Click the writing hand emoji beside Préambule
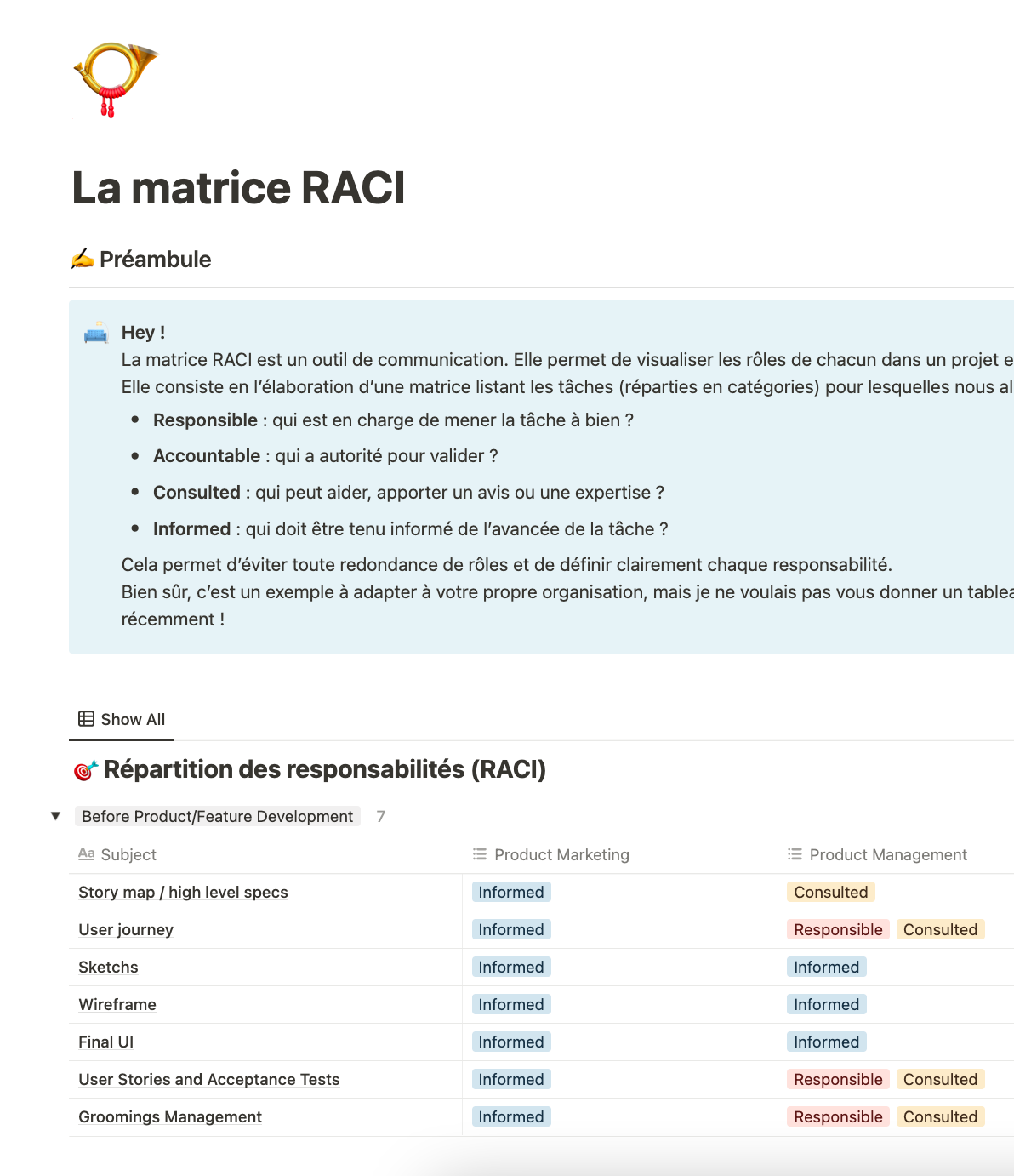1014x1176 pixels. click(x=83, y=259)
